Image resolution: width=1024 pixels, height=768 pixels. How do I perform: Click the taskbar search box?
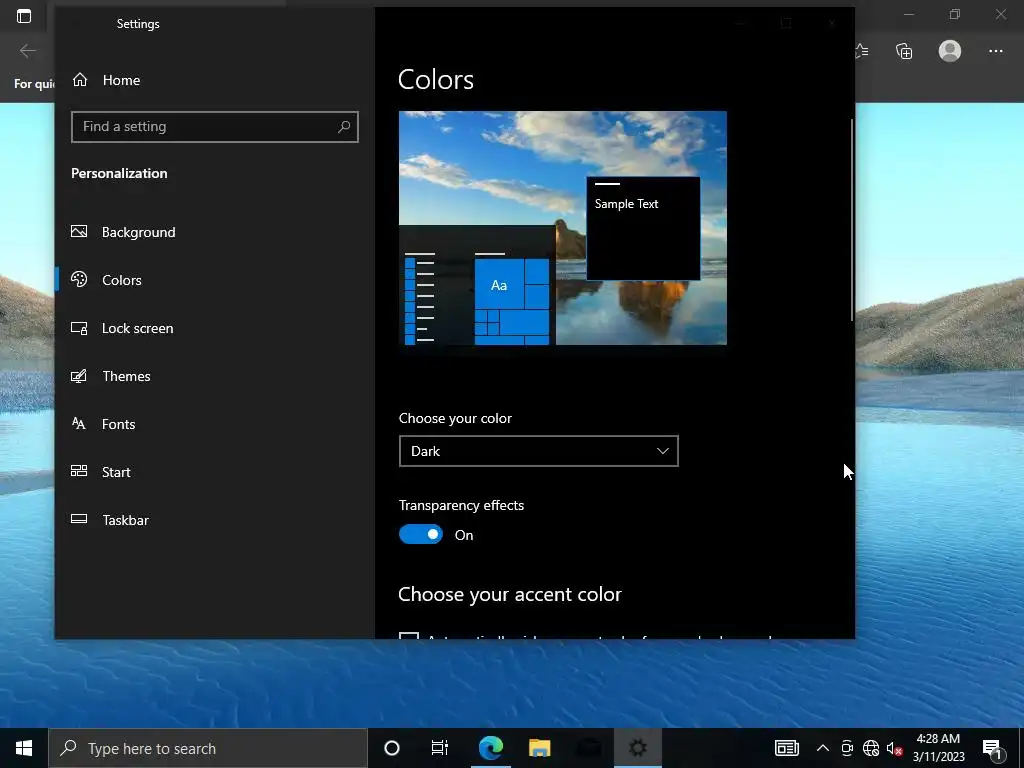pos(208,748)
